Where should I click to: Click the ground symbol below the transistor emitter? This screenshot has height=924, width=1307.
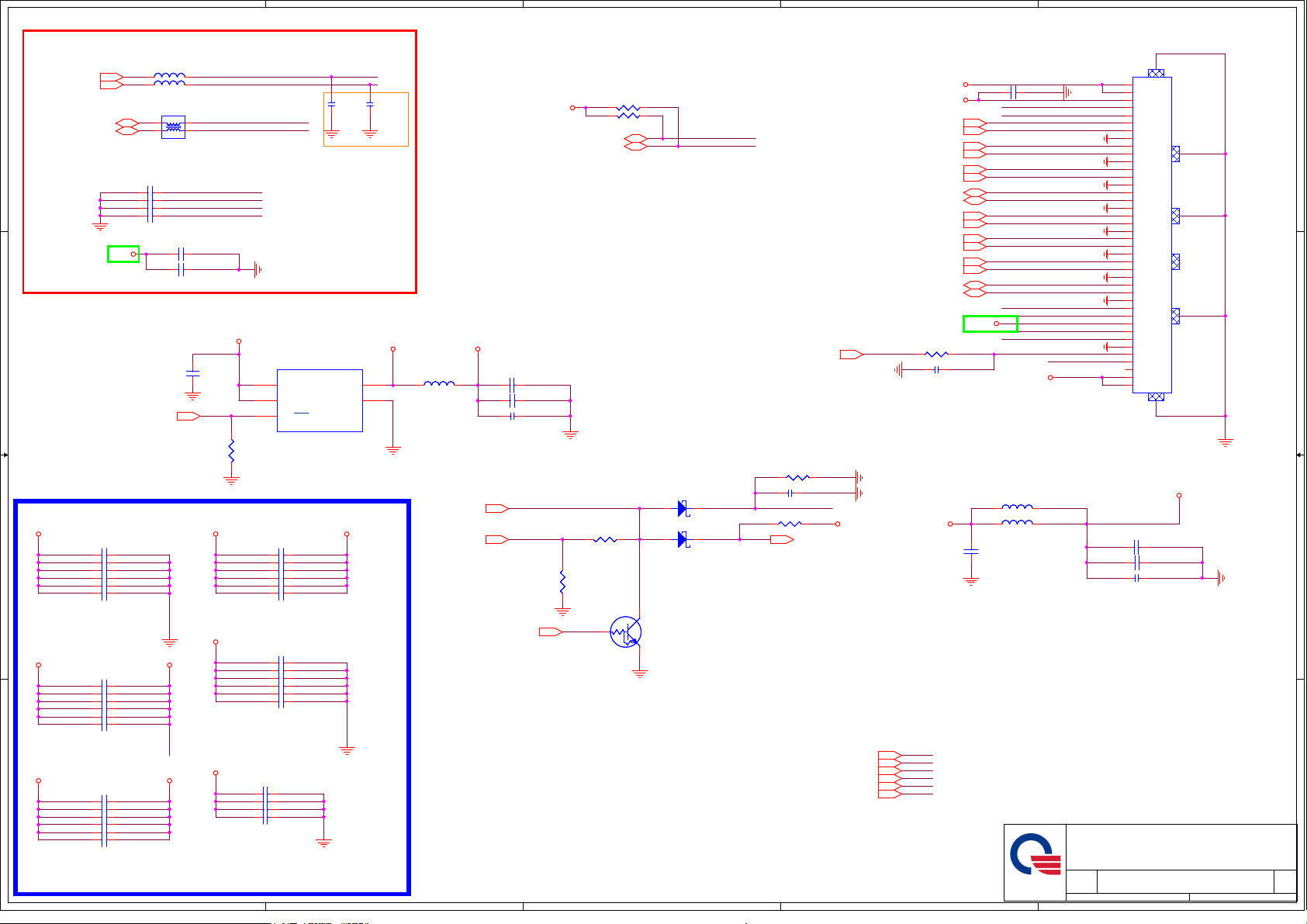[x=640, y=674]
